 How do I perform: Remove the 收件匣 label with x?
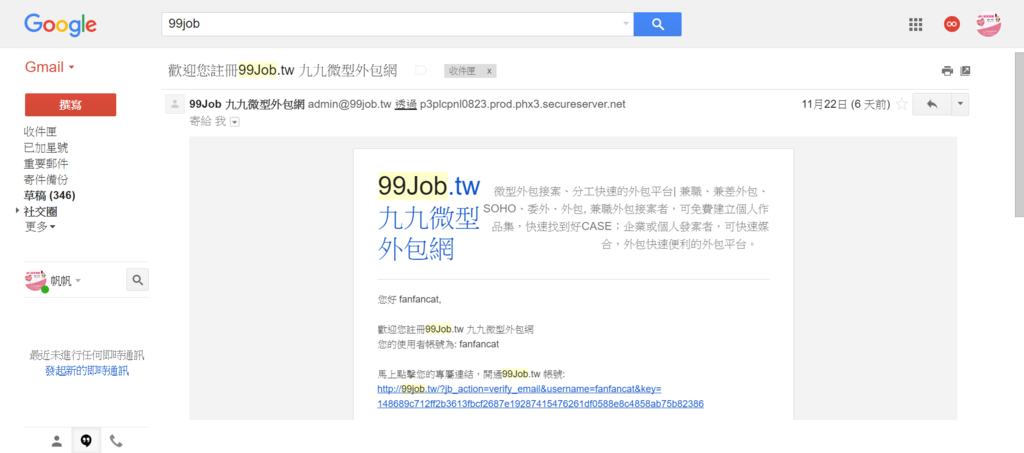(488, 71)
